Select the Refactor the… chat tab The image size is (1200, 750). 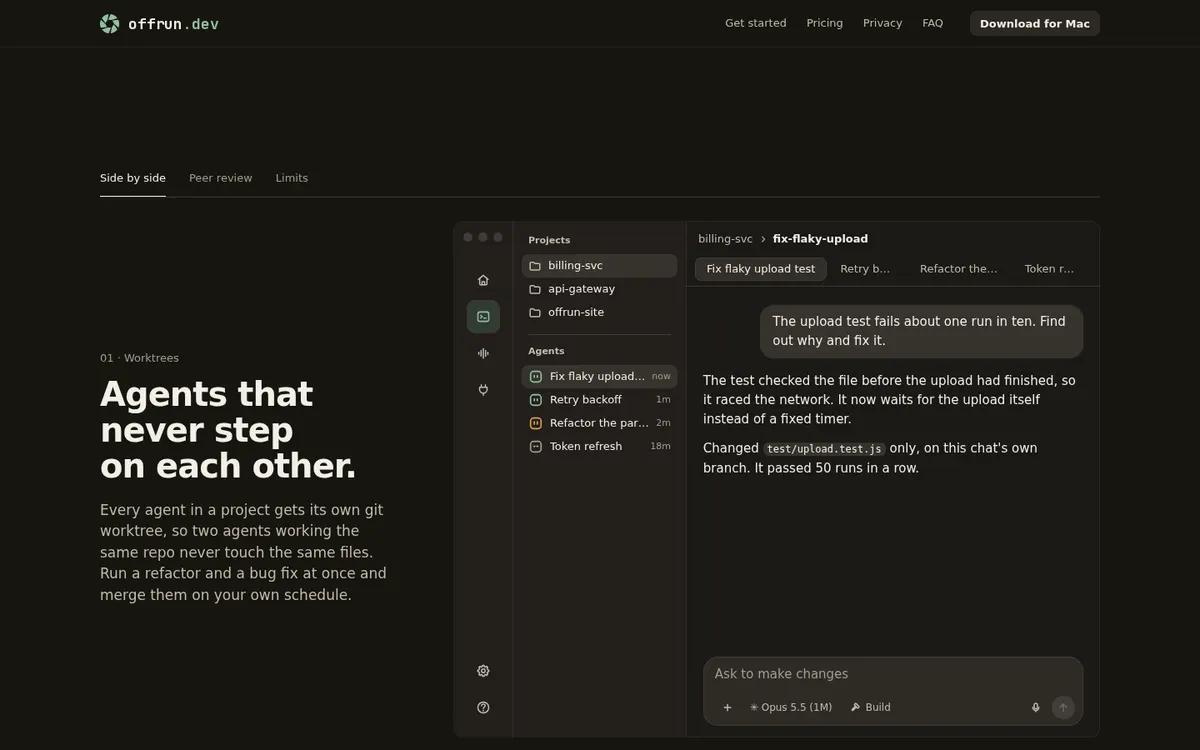[958, 269]
